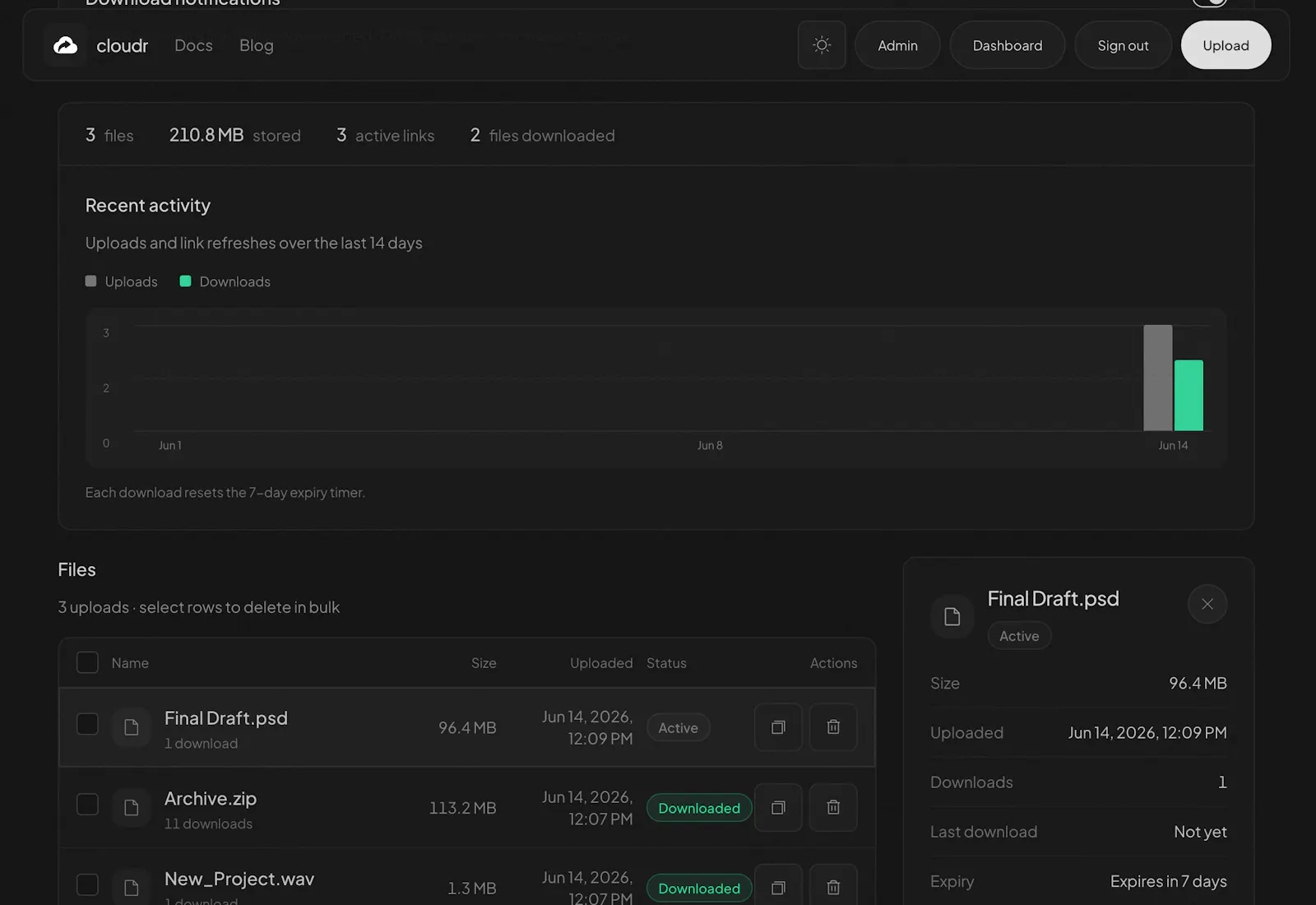
Task: Click Active status badge in Final Draft.psd row
Action: [x=679, y=727]
